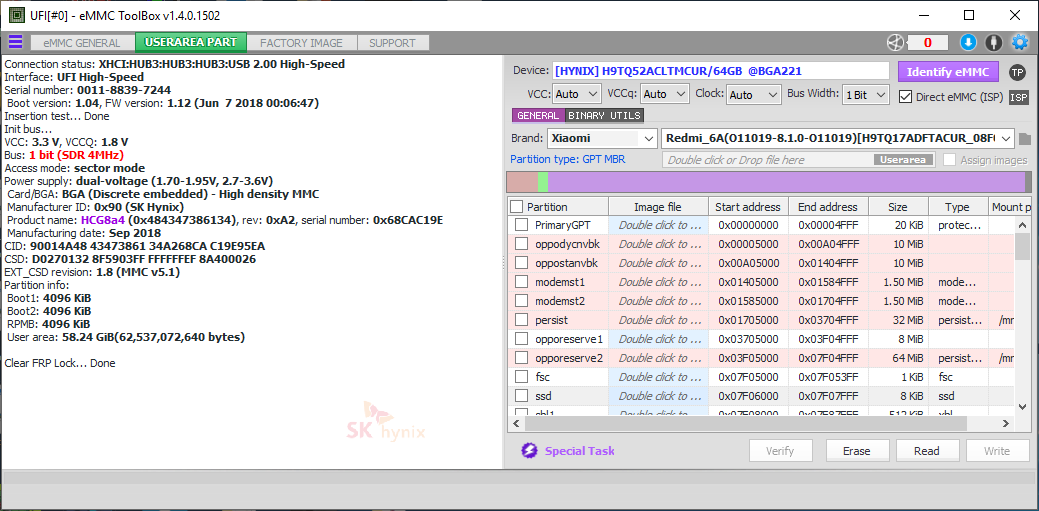Click the Special Task lightning icon
Viewport: 1039px width, 511px height.
coord(529,451)
